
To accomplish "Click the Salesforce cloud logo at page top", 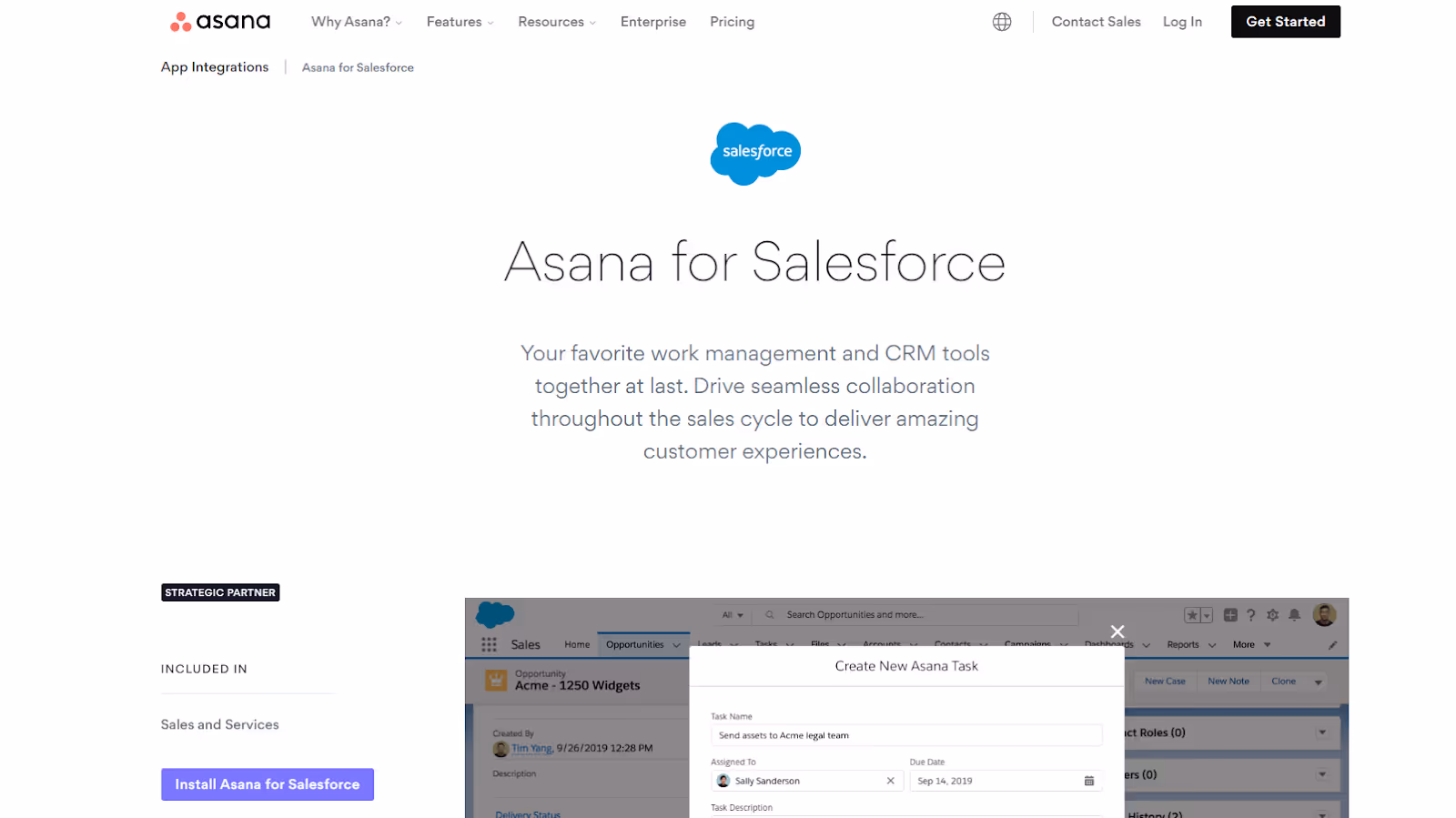I will point(755,154).
